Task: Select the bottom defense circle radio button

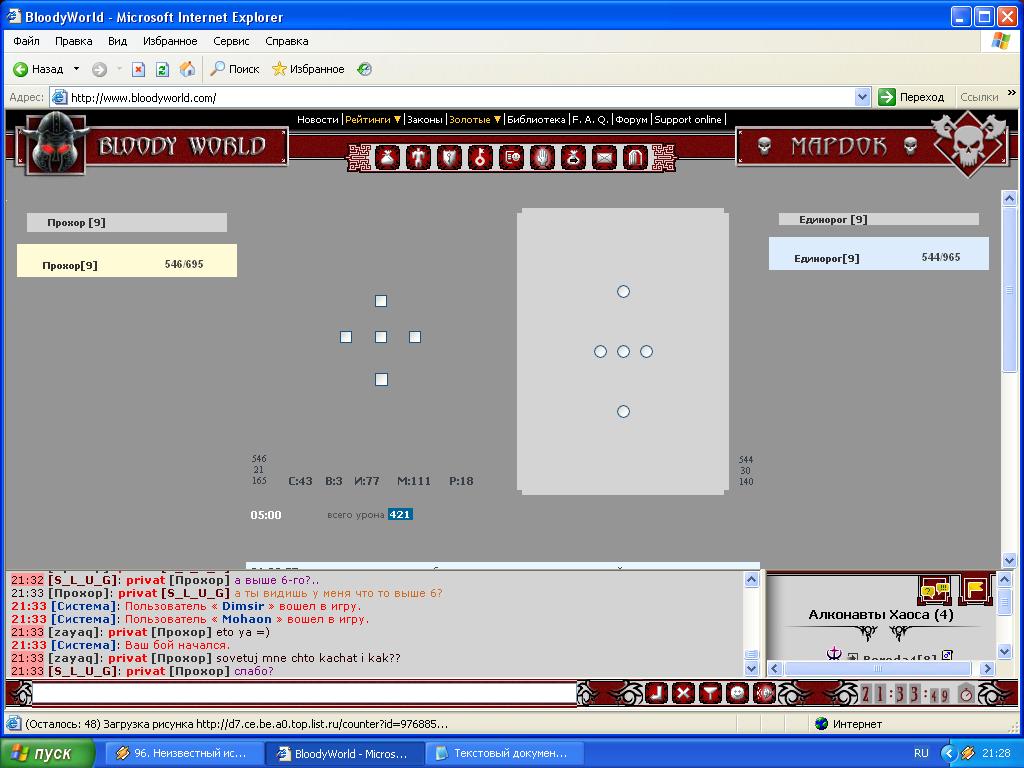Action: click(x=624, y=411)
